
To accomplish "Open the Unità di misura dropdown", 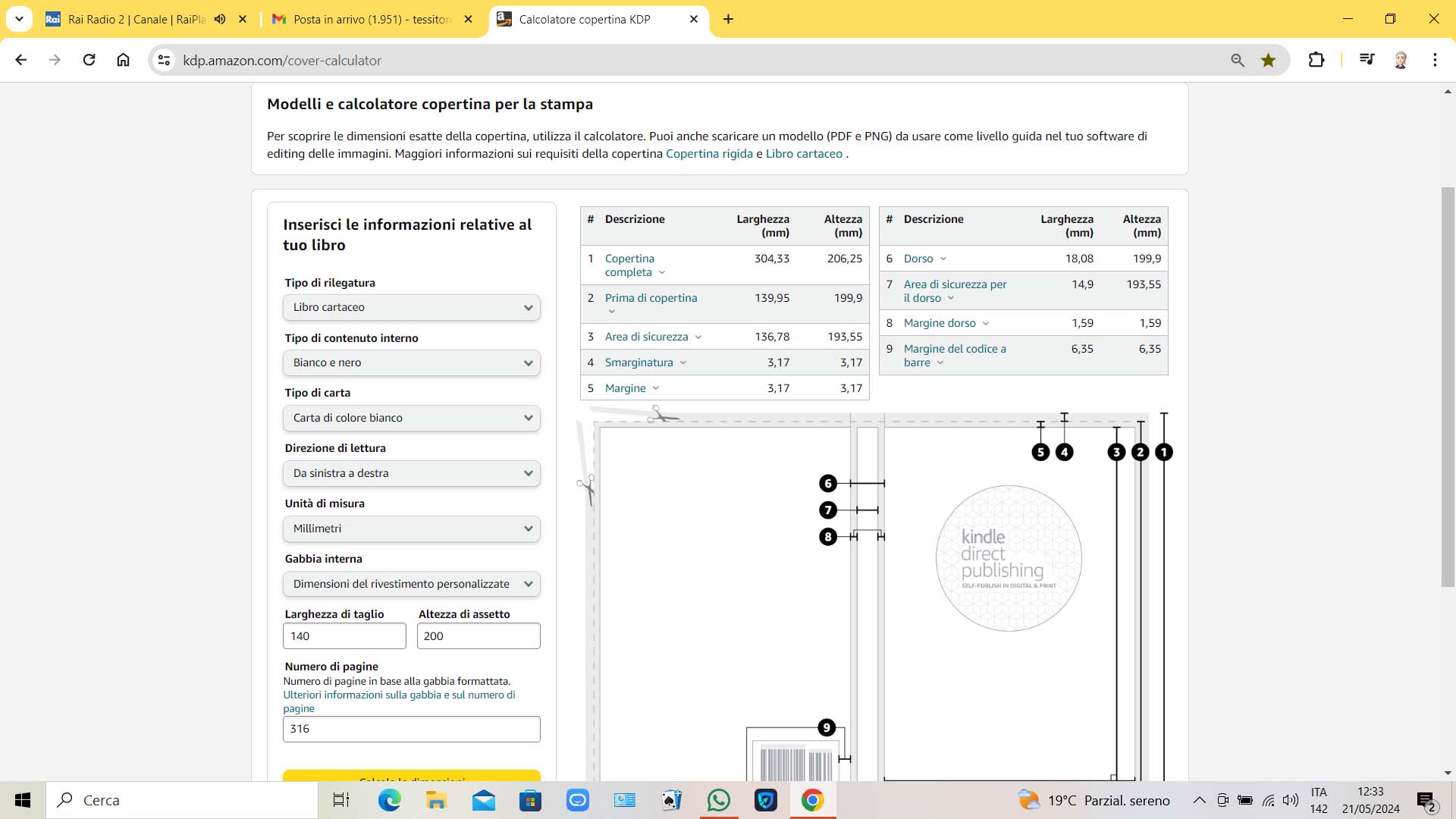I will pyautogui.click(x=411, y=529).
